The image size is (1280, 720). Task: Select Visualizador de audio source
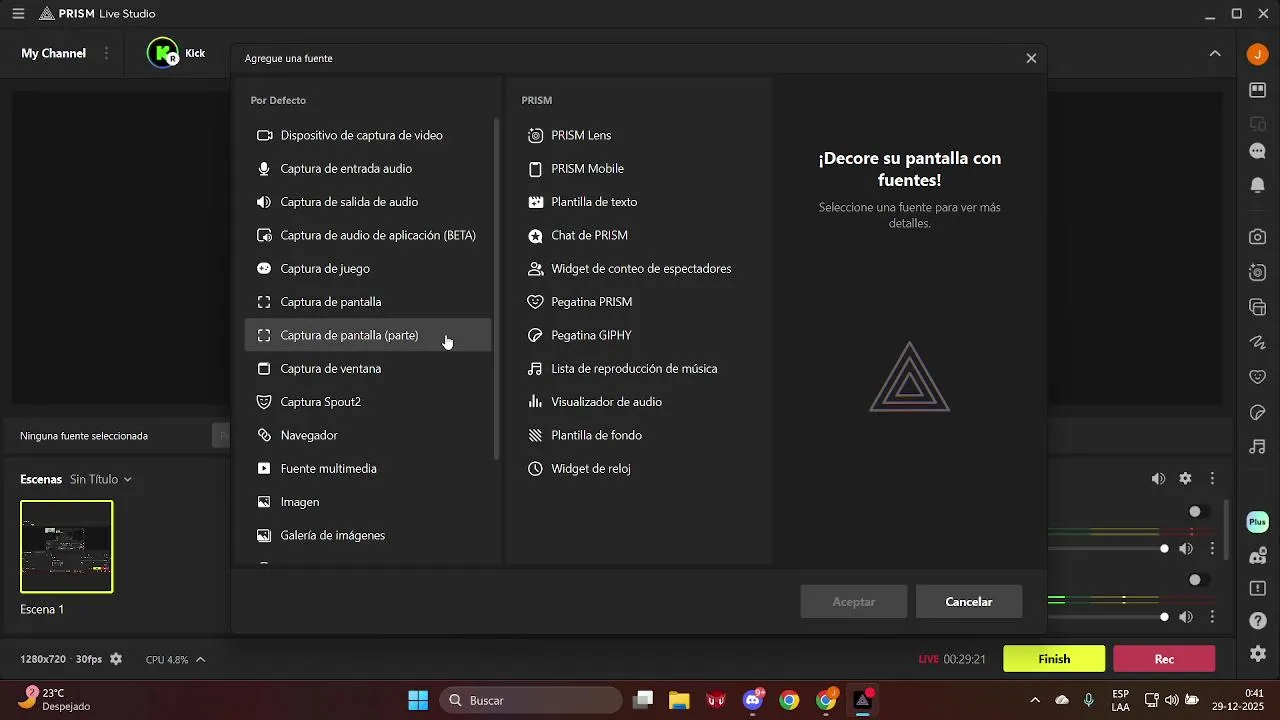[x=638, y=402]
